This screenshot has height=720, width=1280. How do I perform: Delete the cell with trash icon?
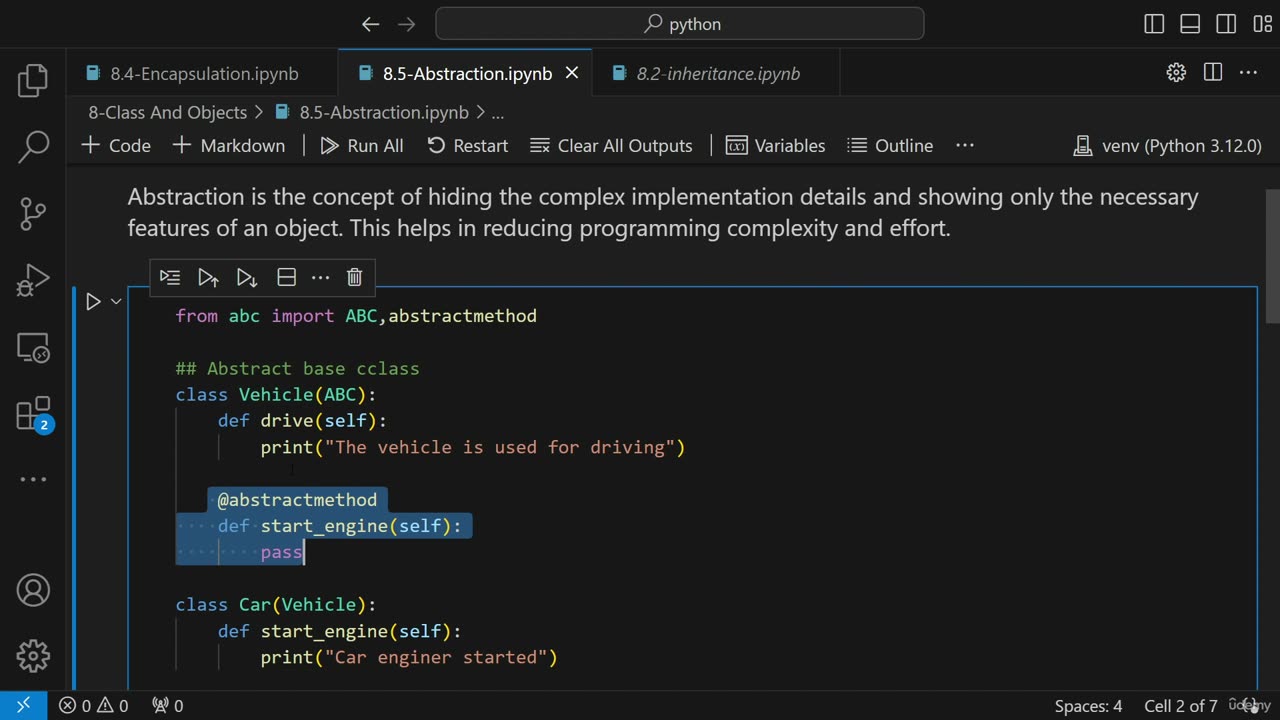[354, 277]
